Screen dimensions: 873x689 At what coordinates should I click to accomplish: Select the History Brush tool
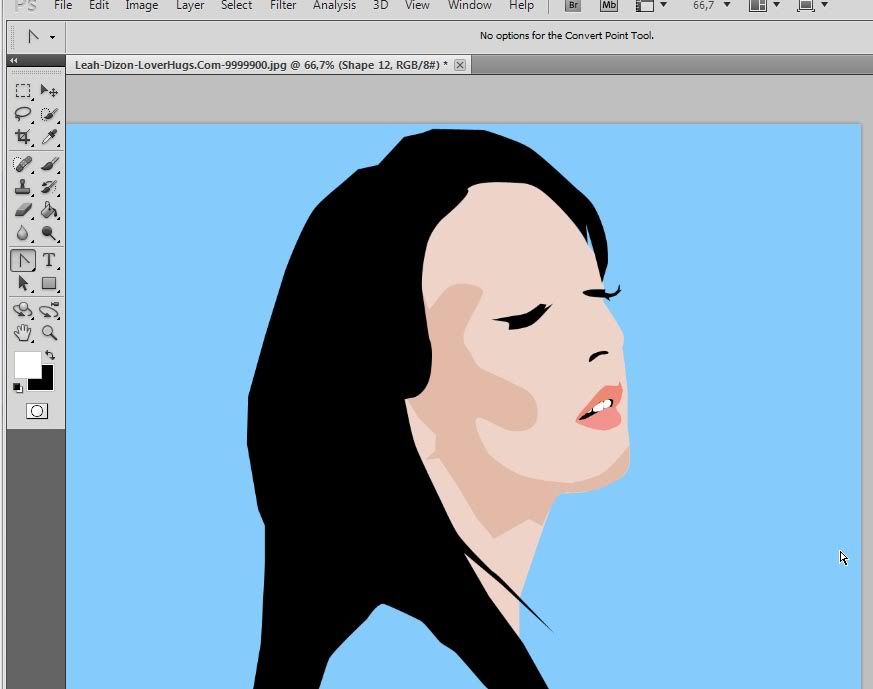coord(49,187)
